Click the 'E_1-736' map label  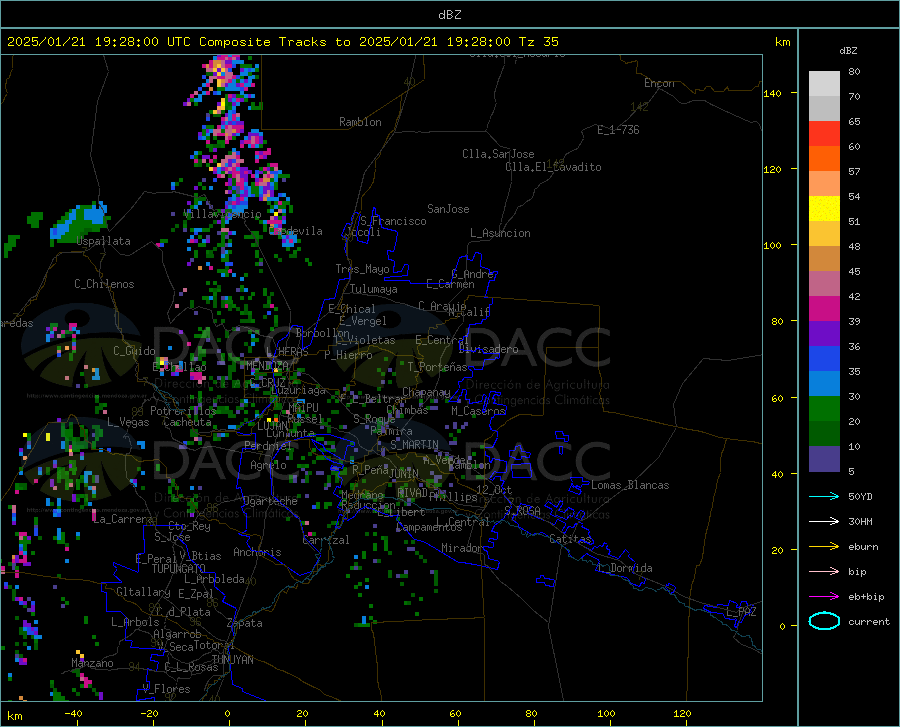(x=618, y=130)
